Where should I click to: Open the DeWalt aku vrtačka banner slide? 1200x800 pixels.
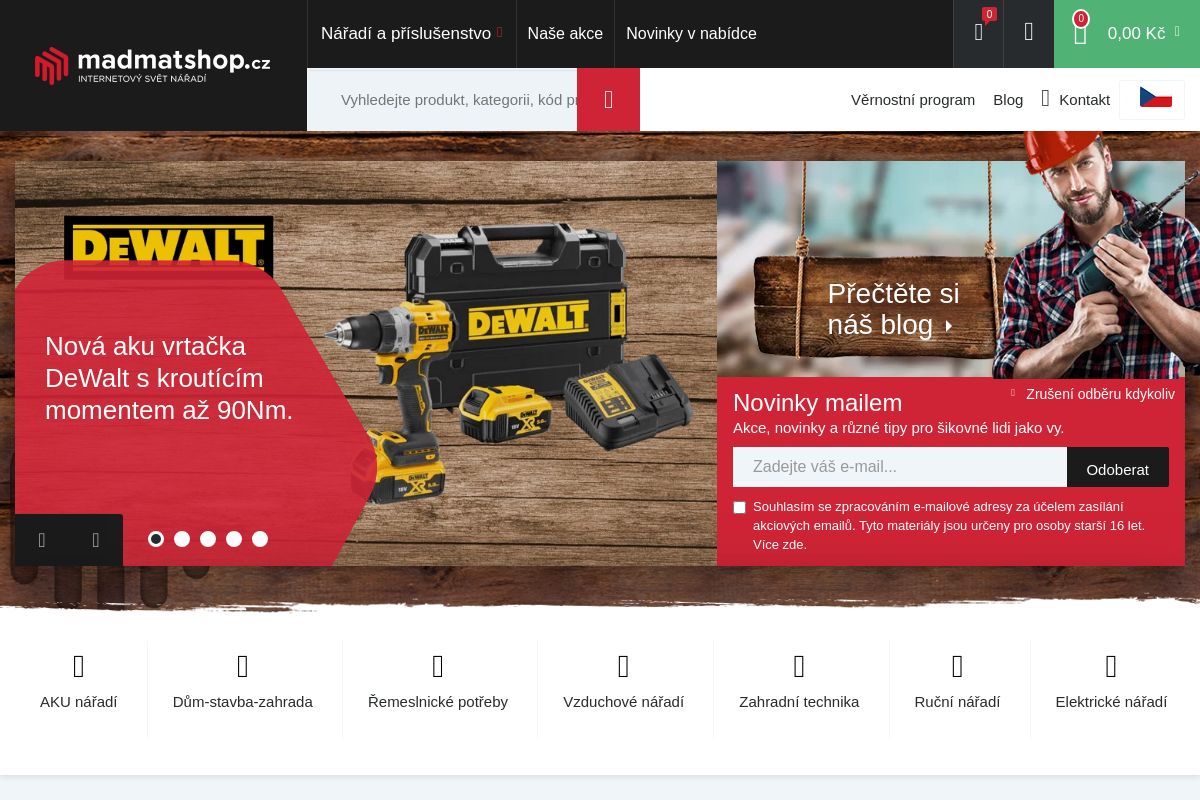[366, 364]
